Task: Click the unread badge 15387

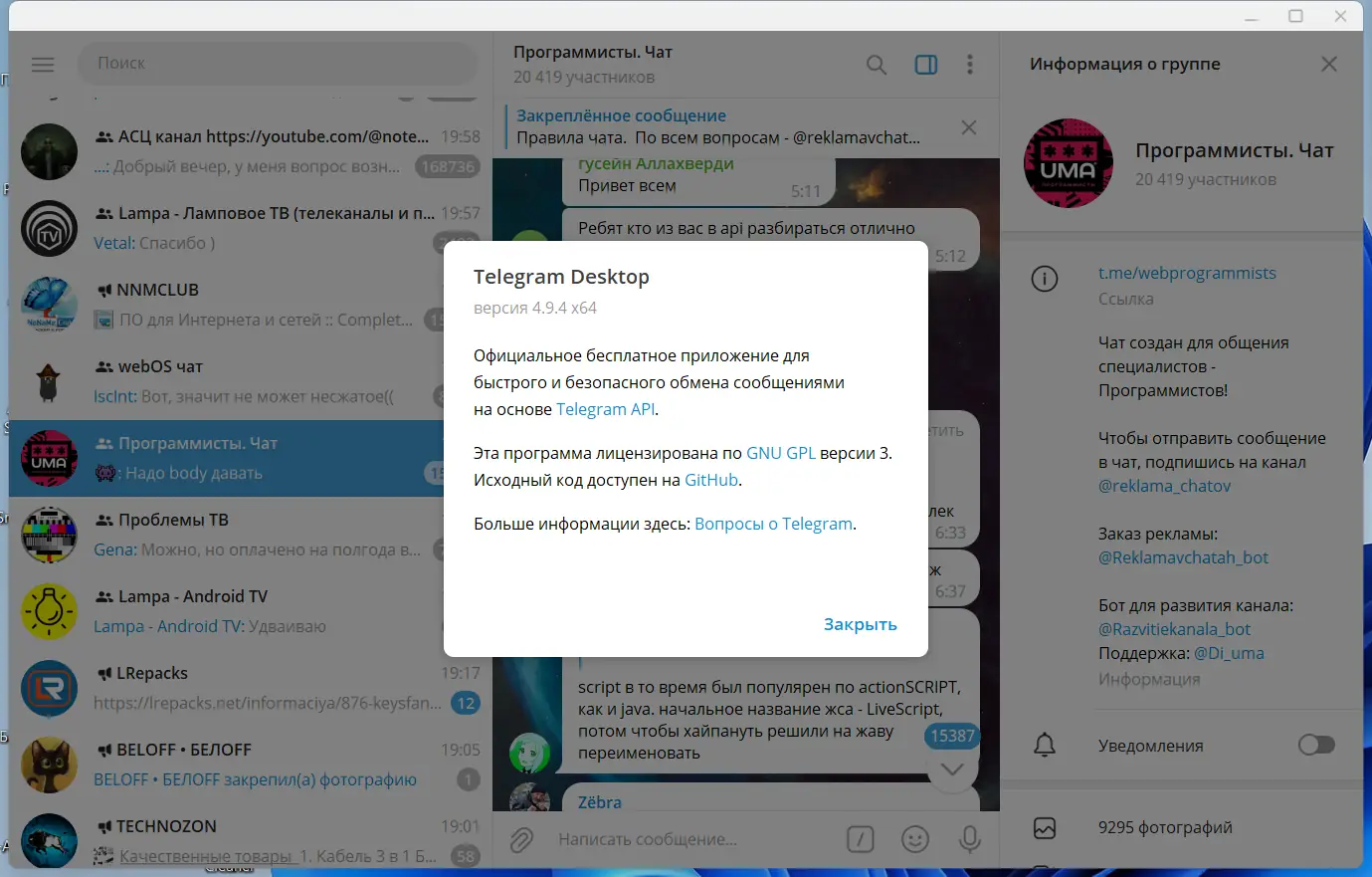Action: [952, 736]
